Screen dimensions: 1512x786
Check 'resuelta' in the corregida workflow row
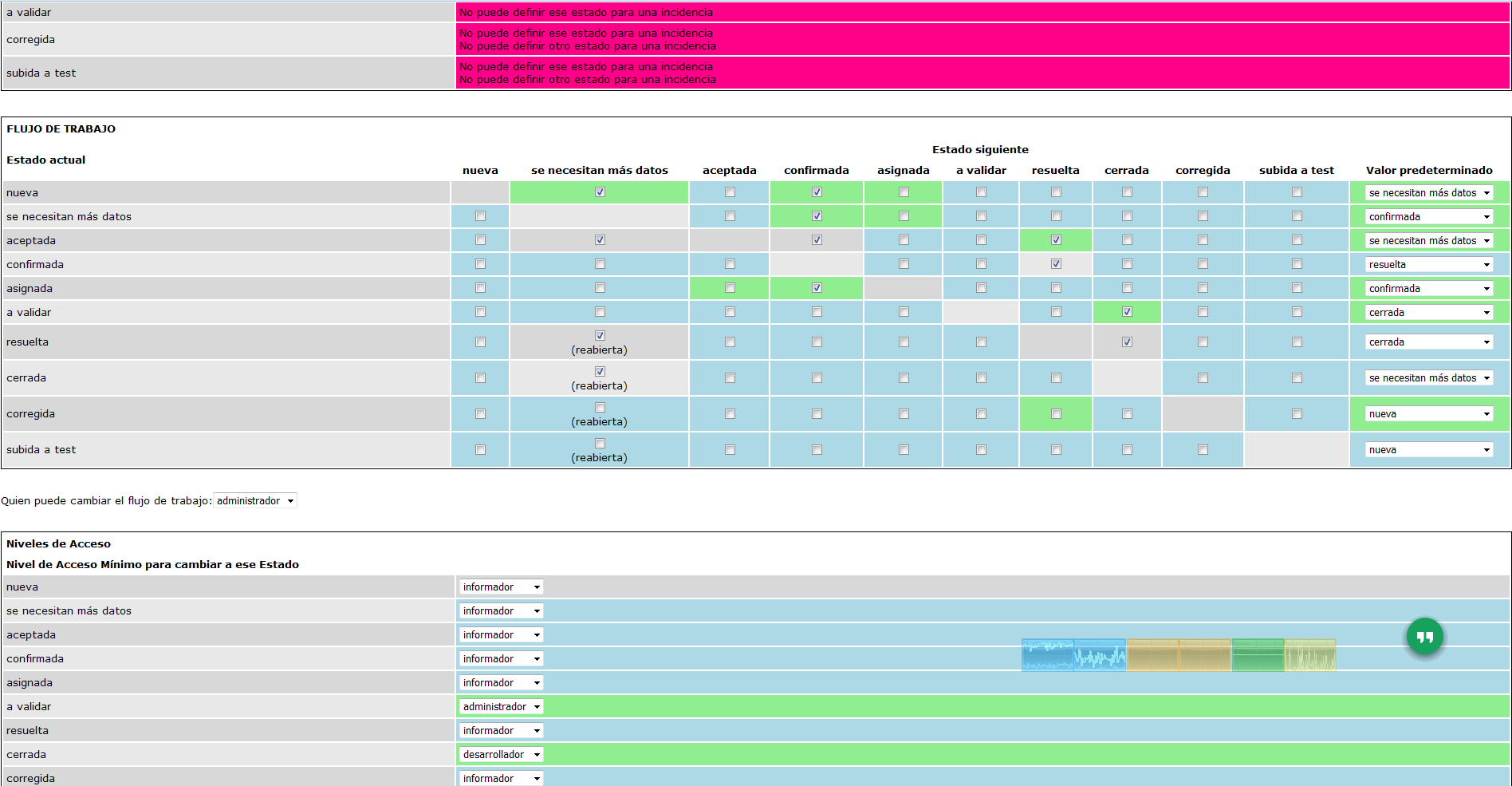click(1056, 414)
